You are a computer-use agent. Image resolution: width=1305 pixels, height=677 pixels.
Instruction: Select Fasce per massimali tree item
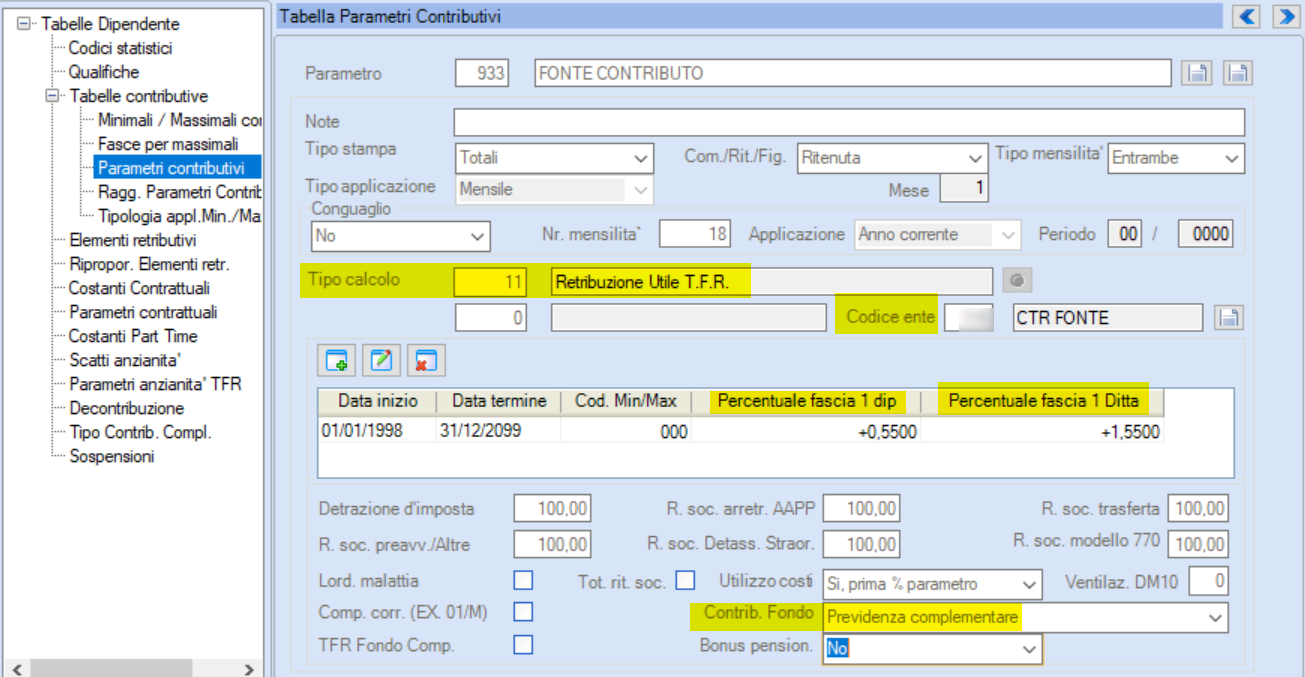click(168, 144)
